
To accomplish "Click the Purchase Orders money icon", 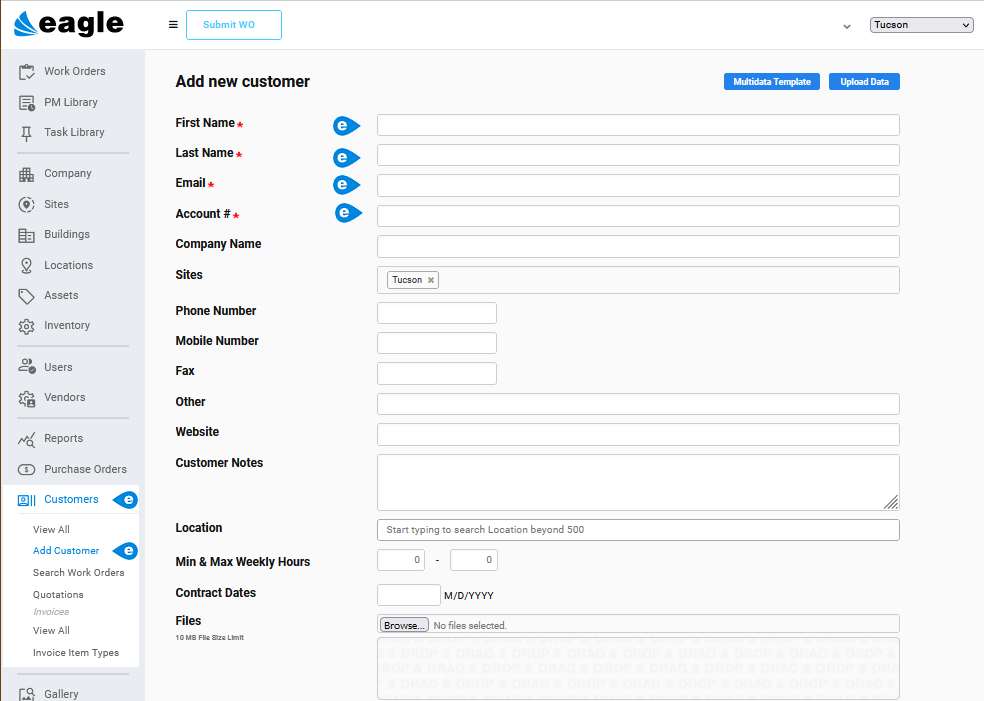I will (x=26, y=469).
